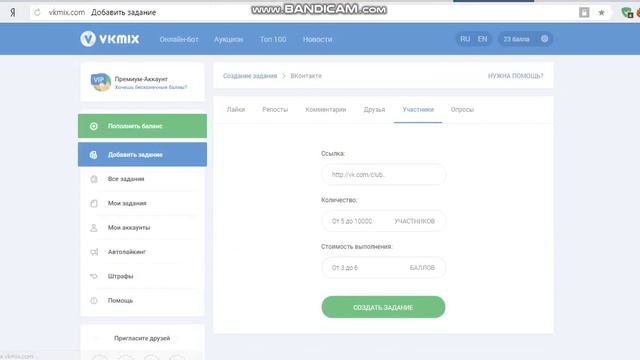640x360 pixels.
Task: Click the Нужна помощь? link
Action: (516, 76)
